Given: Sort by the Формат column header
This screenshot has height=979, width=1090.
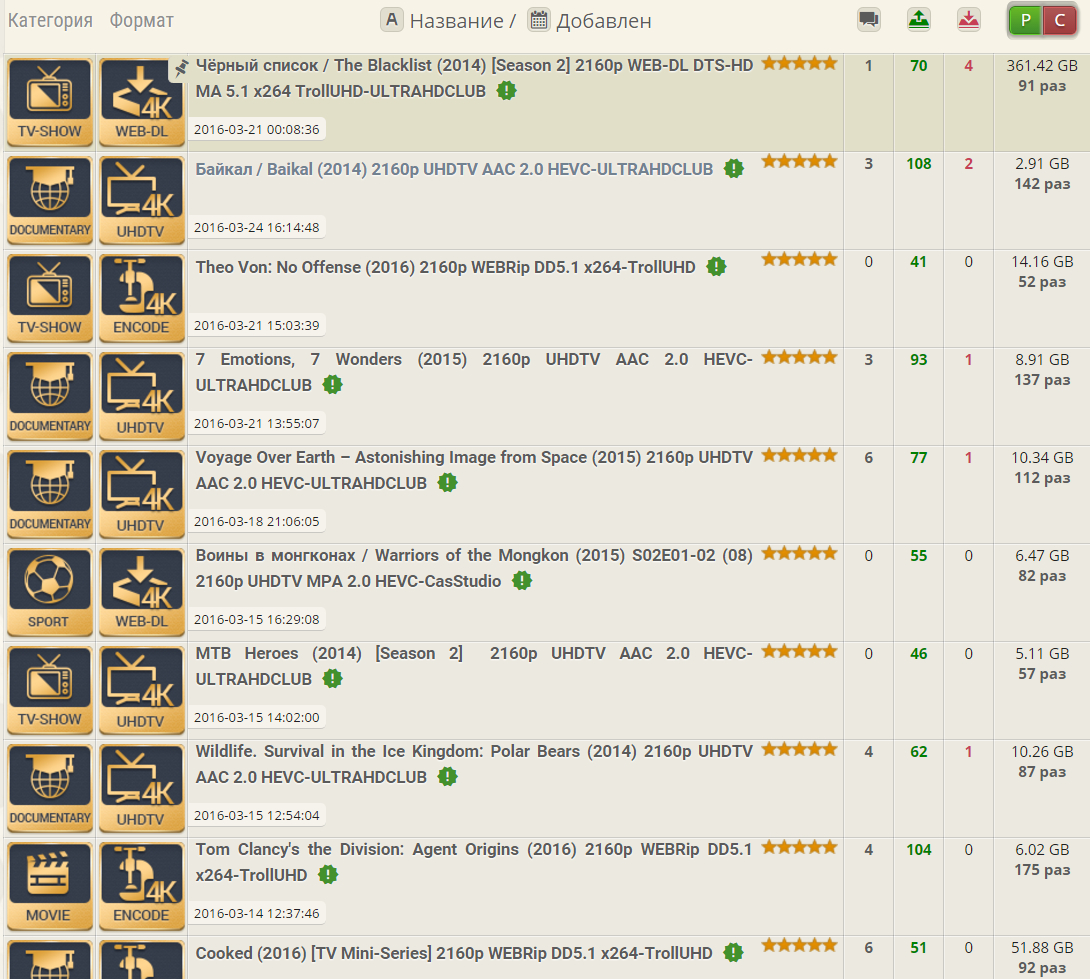Looking at the screenshot, I should 141,20.
